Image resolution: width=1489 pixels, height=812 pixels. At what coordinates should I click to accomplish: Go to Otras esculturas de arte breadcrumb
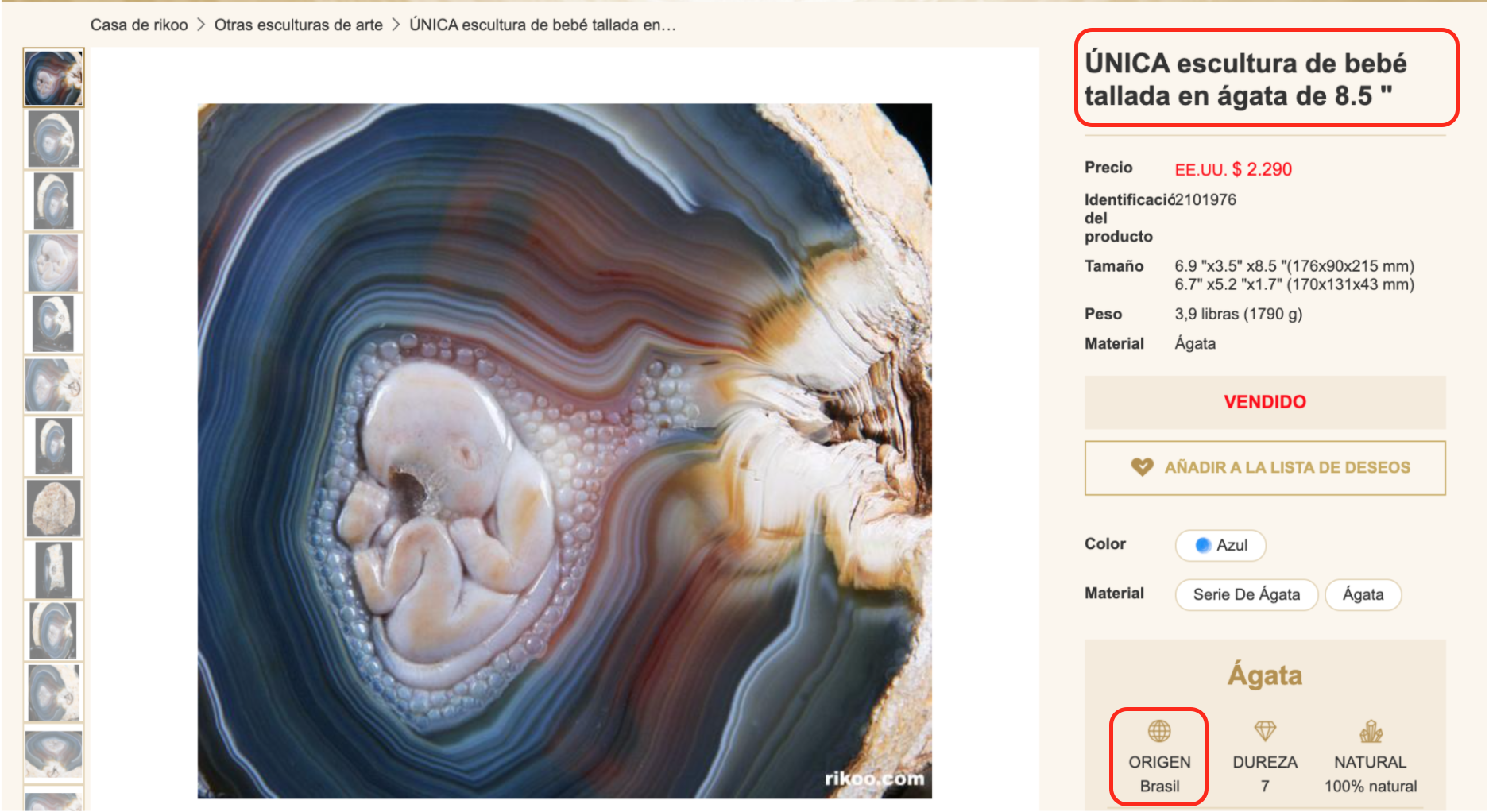pos(298,25)
